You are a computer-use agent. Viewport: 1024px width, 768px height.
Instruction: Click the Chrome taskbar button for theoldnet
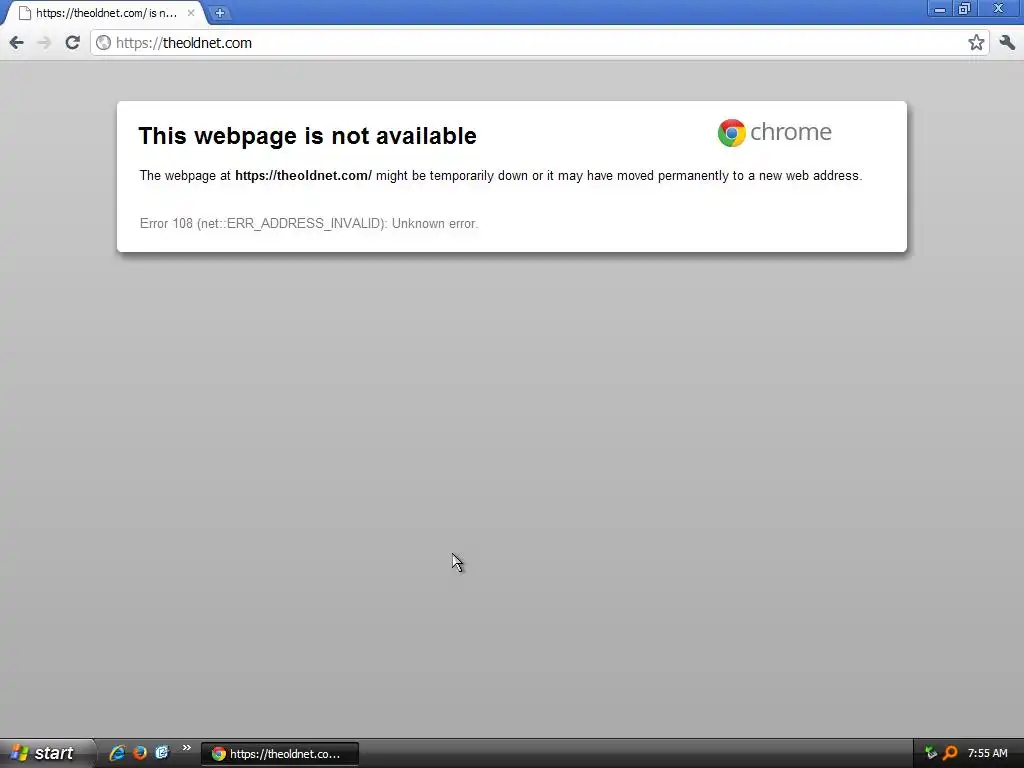click(x=280, y=754)
